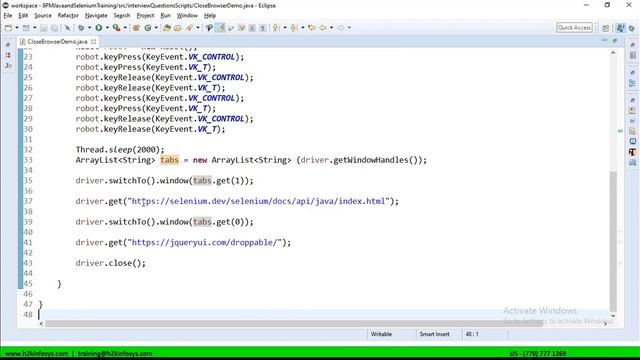Click the horizontal scrollbar thumb
640x360 pixels.
coord(294,323)
